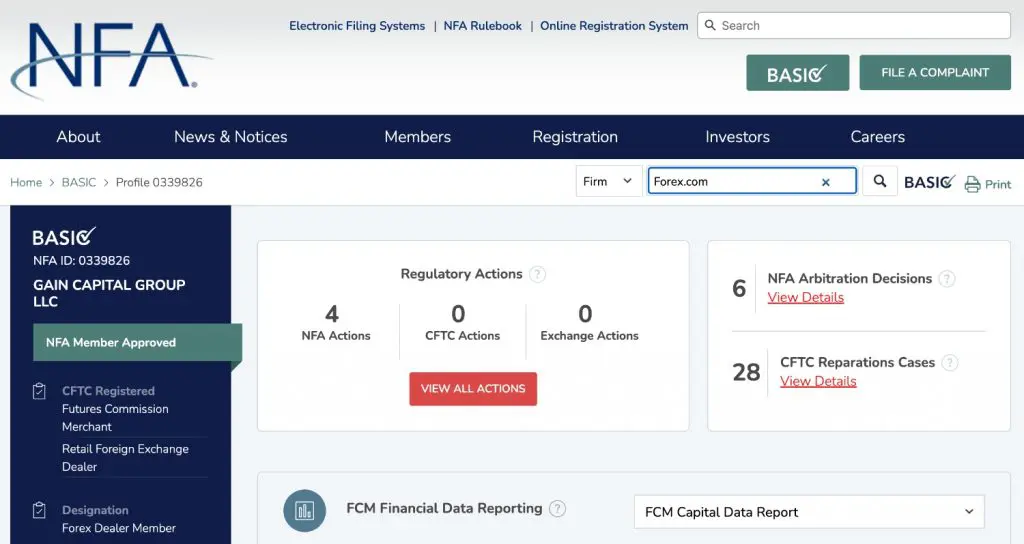Clear the Forex.com search text with X
Image resolution: width=1024 pixels, height=544 pixels.
click(x=825, y=182)
